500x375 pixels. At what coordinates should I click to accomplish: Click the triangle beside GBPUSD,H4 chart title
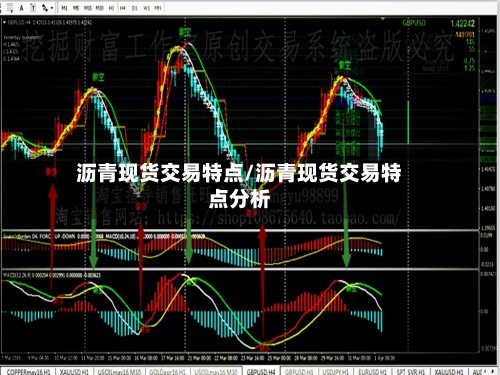pos(4,22)
